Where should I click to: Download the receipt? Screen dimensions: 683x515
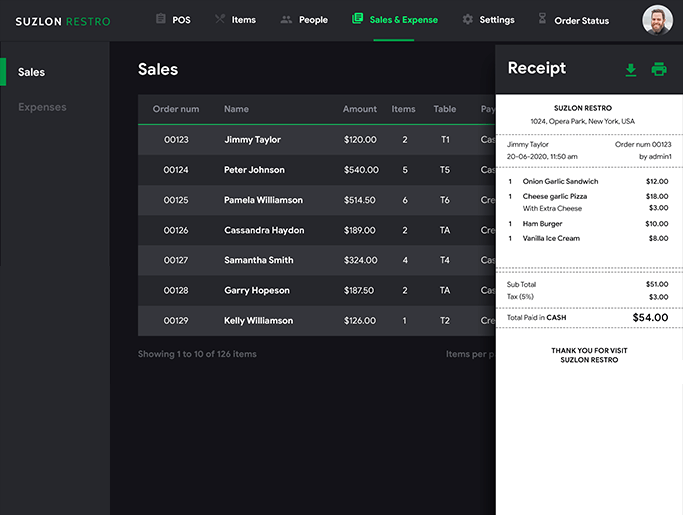631,70
